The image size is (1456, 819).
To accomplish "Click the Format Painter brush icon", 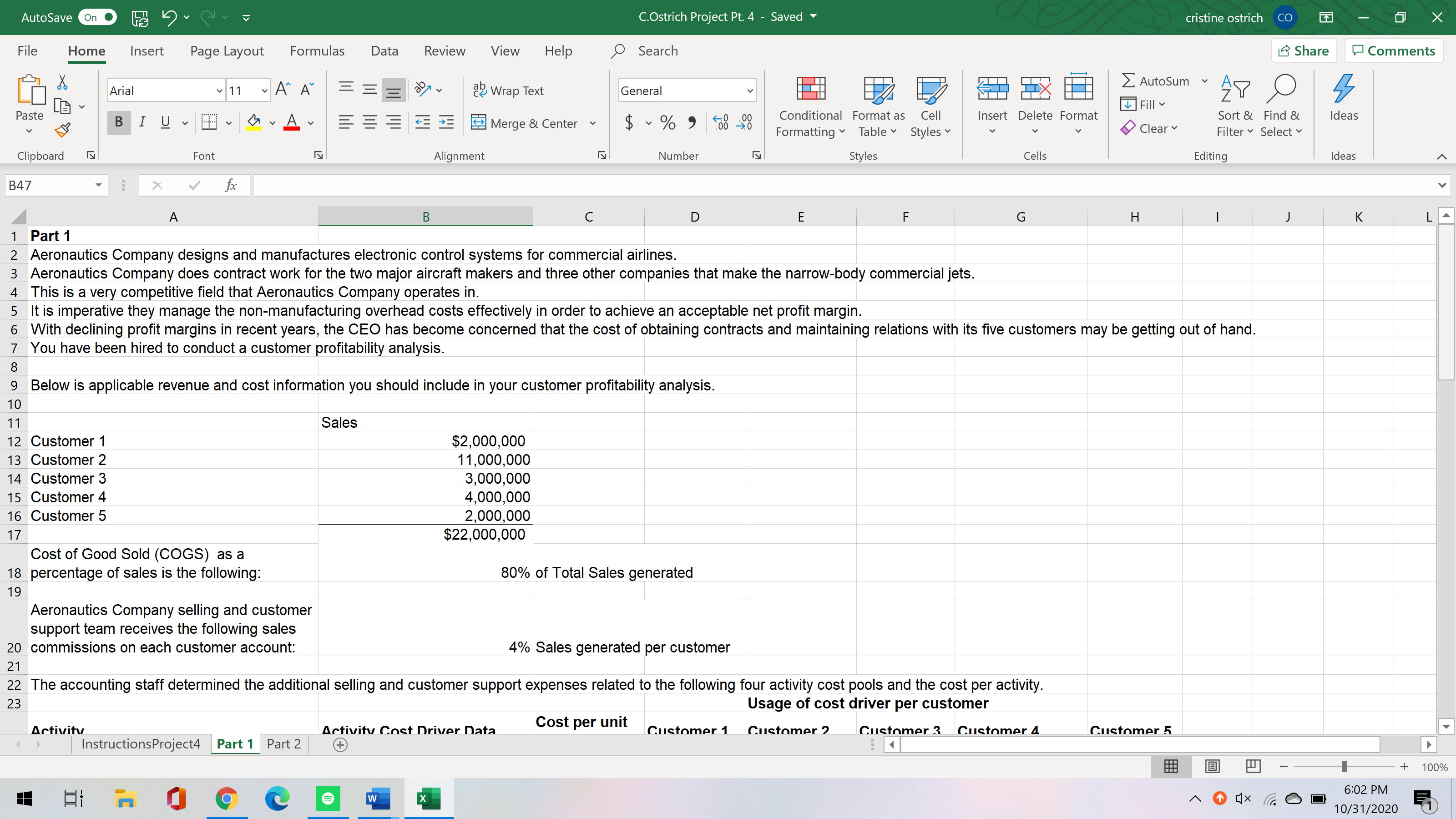I will 62,130.
